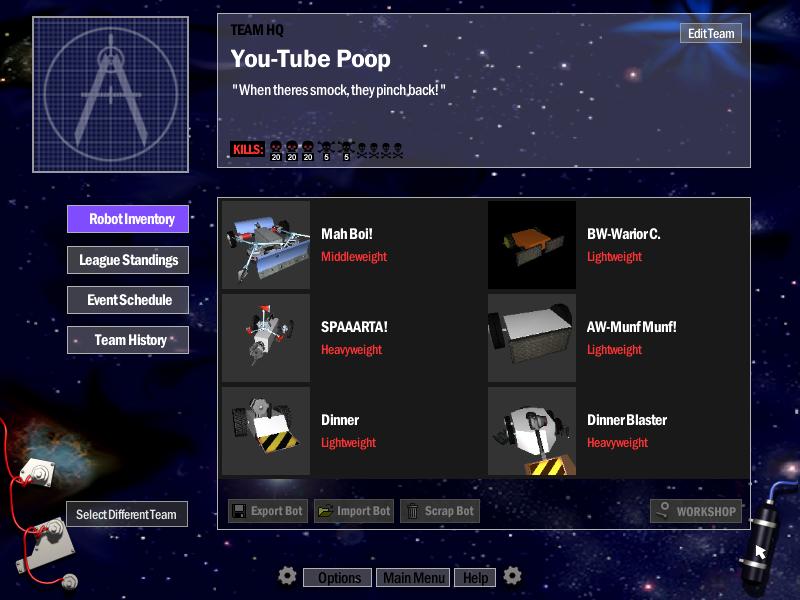Select the Dinner Blaster robot thumbnail
Viewport: 800px width, 600px height.
pyautogui.click(x=532, y=431)
